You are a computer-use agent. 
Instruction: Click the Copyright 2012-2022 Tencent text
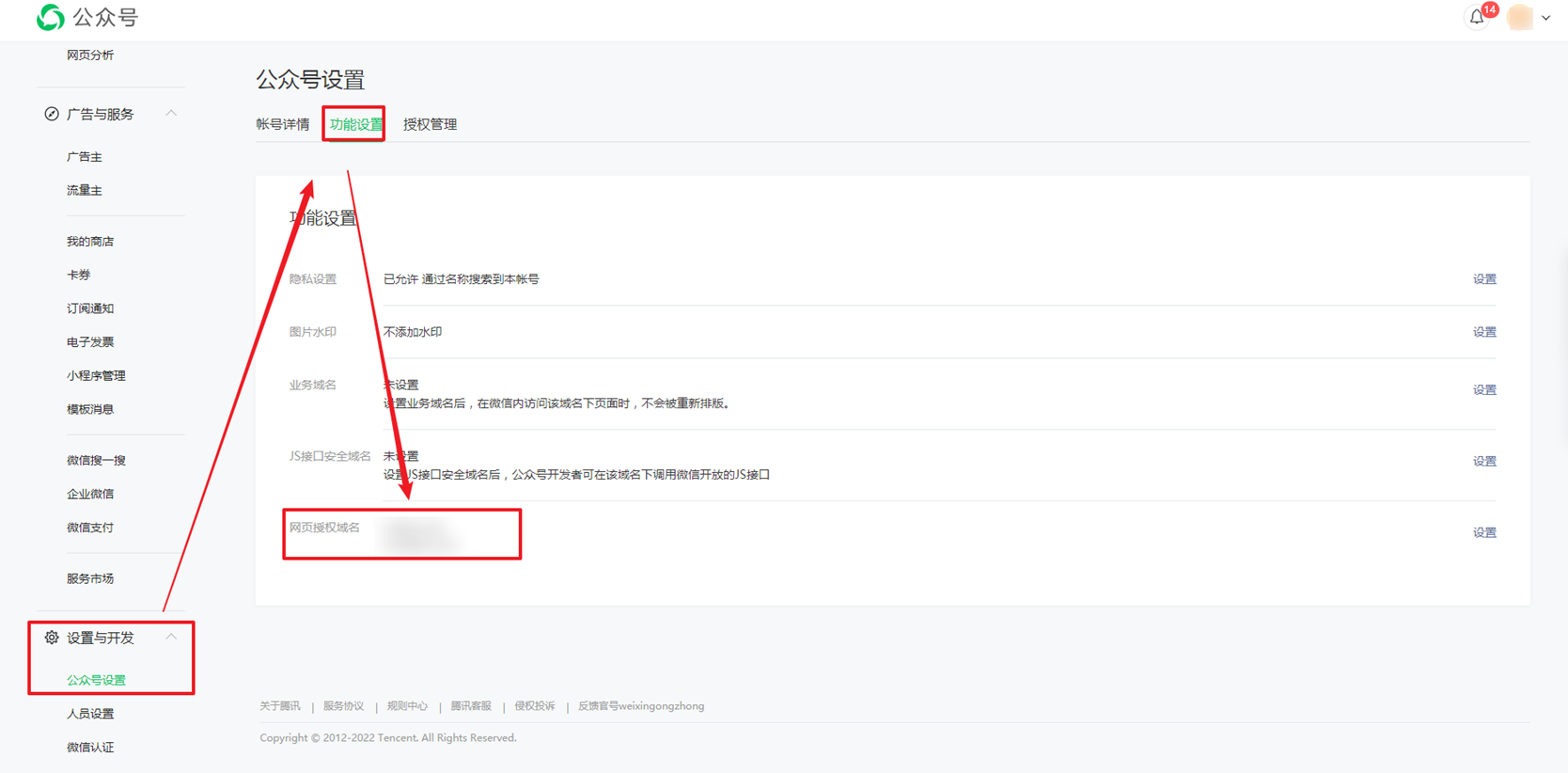(388, 738)
